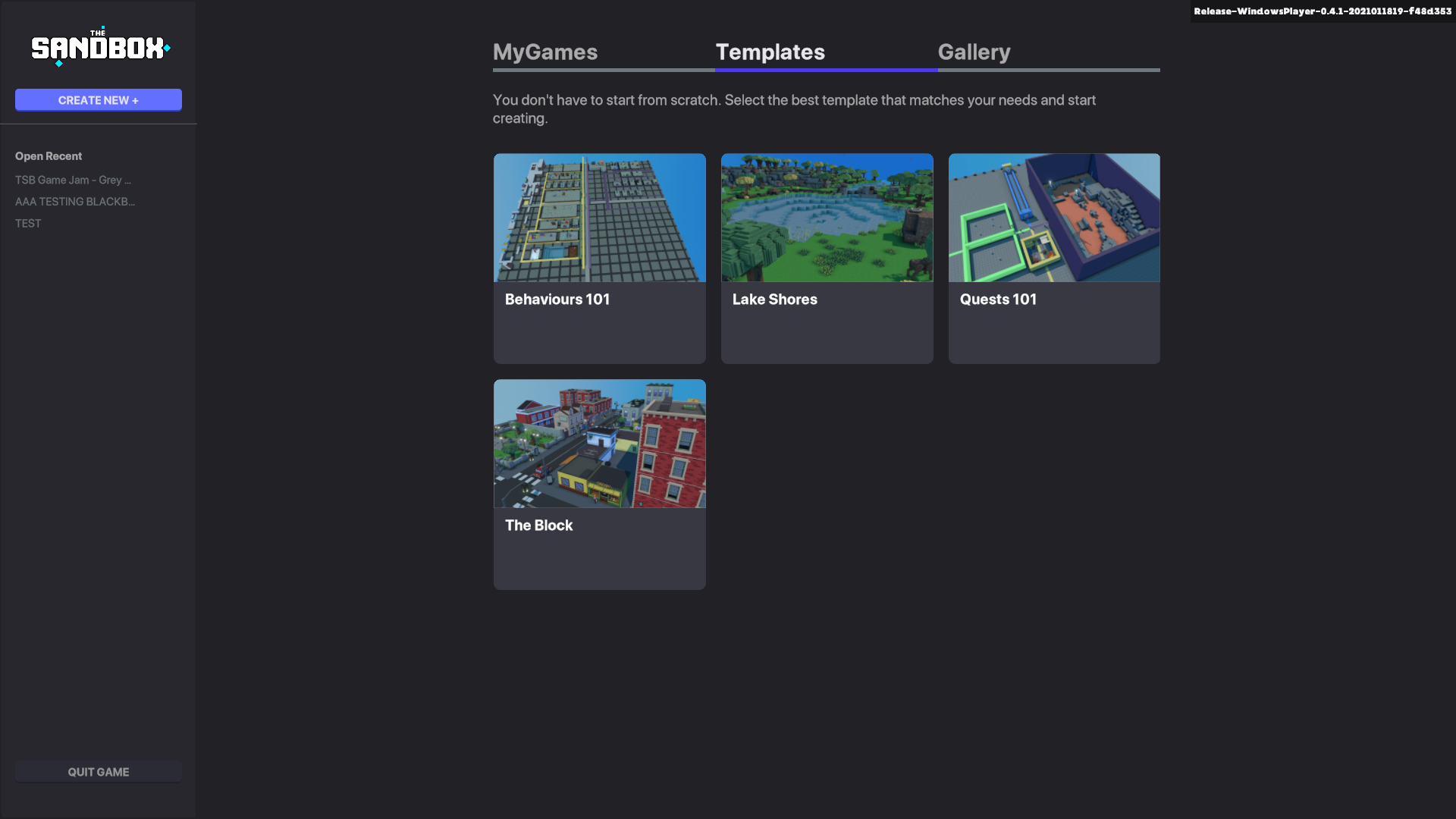Click the template description text
The height and width of the screenshot is (819, 1456).
[793, 108]
